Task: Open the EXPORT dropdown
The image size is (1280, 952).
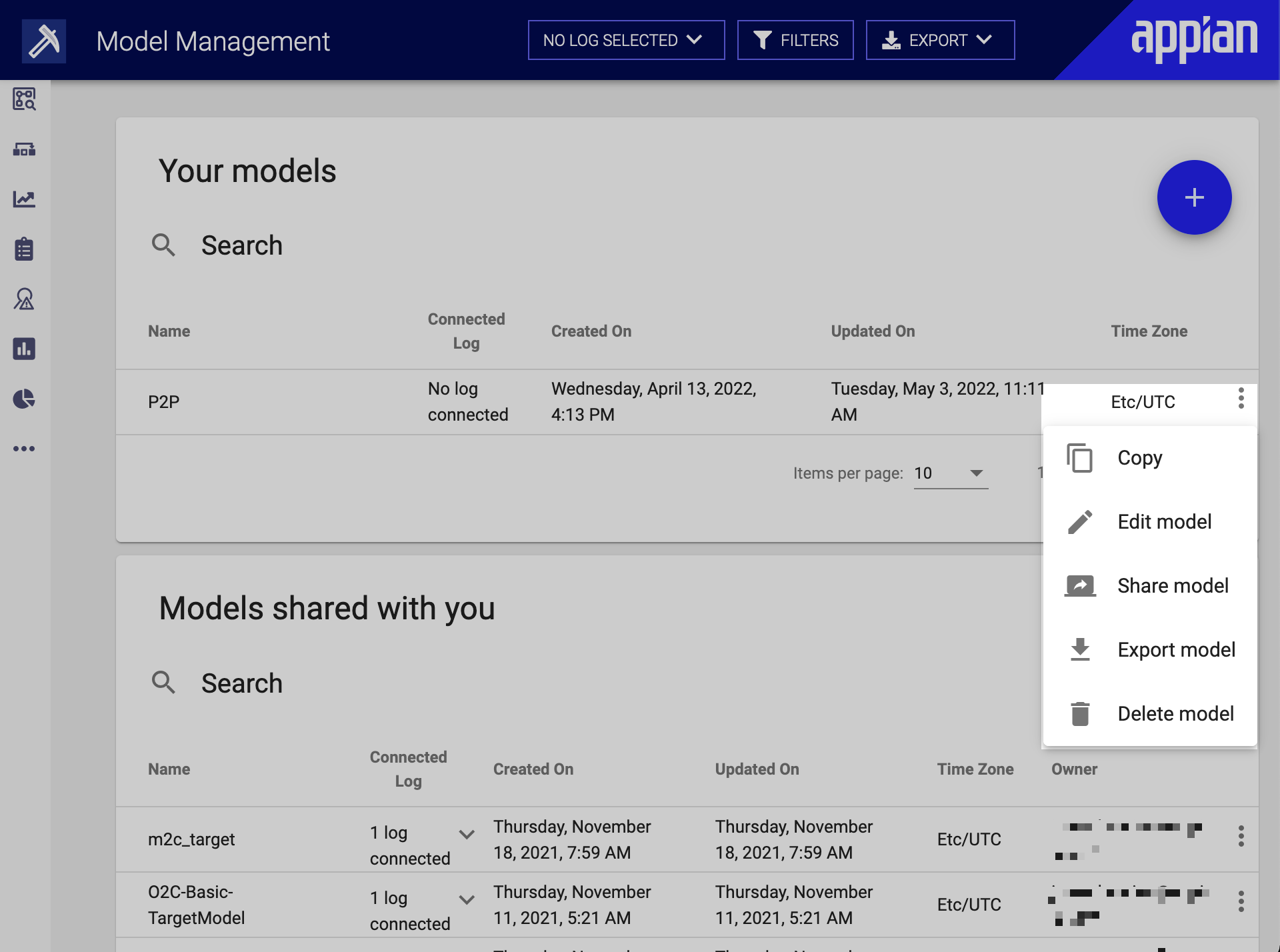Action: point(940,40)
